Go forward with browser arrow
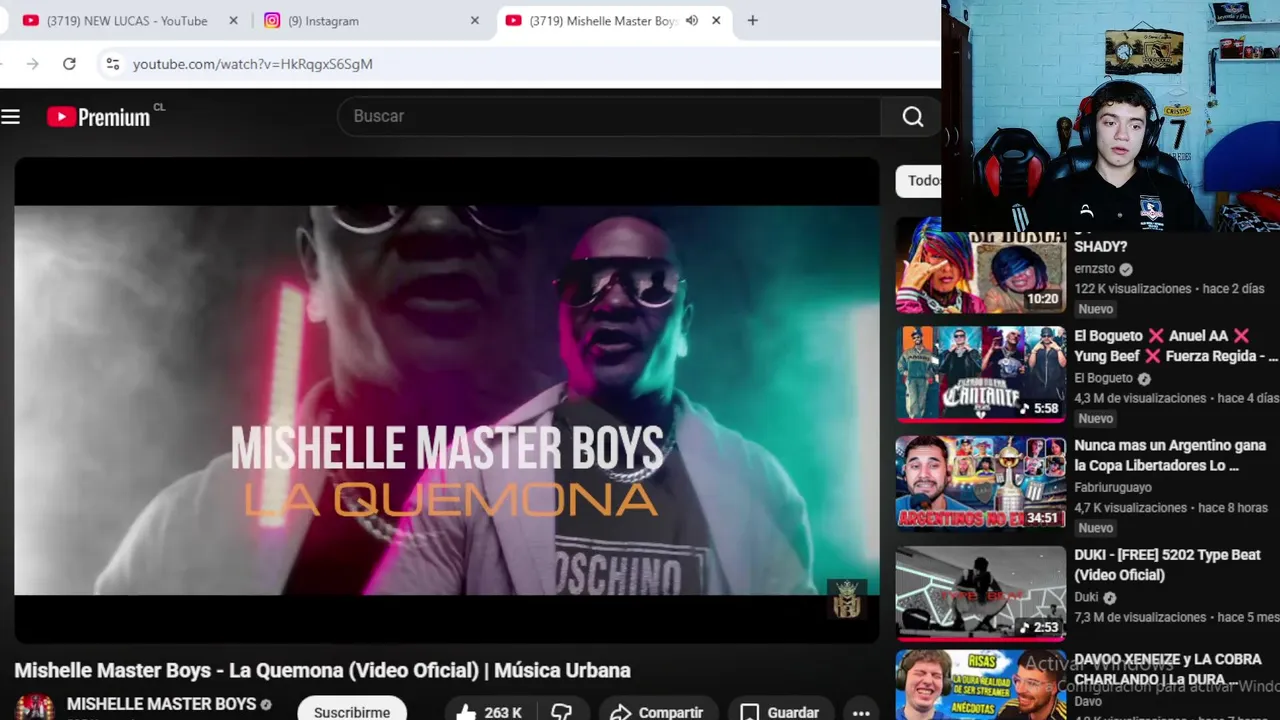The width and height of the screenshot is (1280, 720). click(32, 64)
